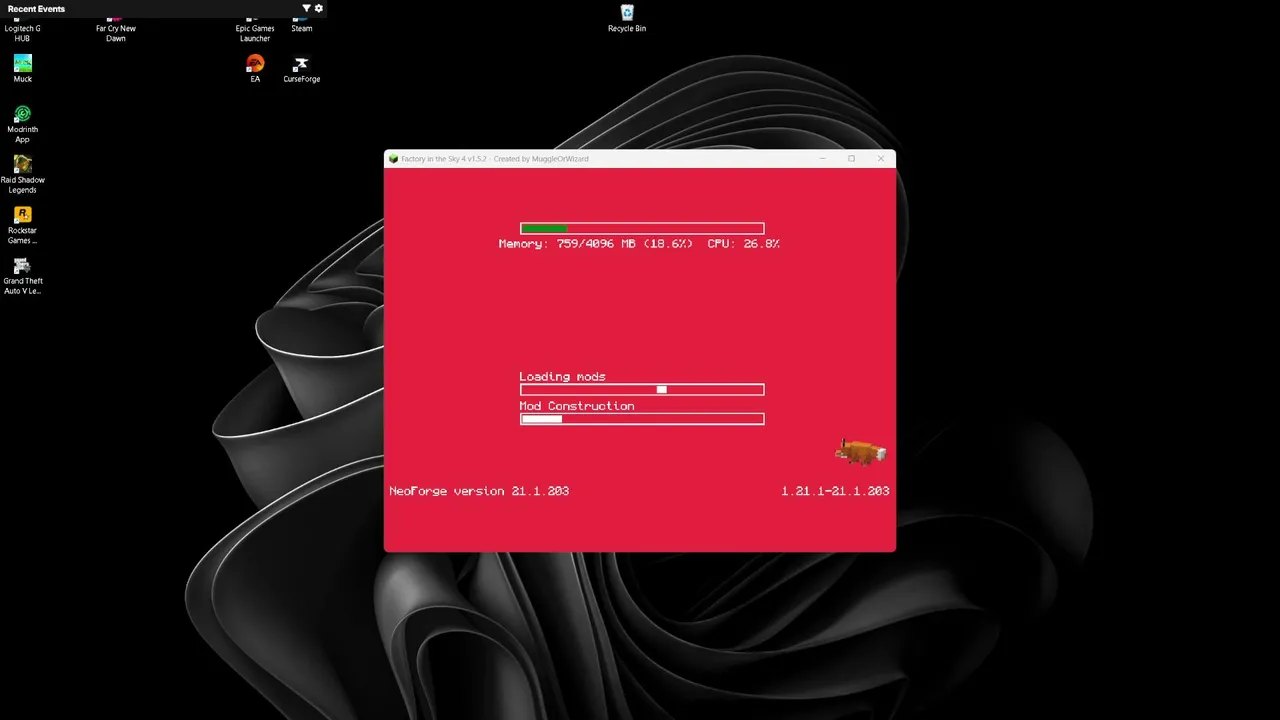Image resolution: width=1280 pixels, height=720 pixels.
Task: Open the Recent Events filter icon
Action: pyautogui.click(x=306, y=8)
